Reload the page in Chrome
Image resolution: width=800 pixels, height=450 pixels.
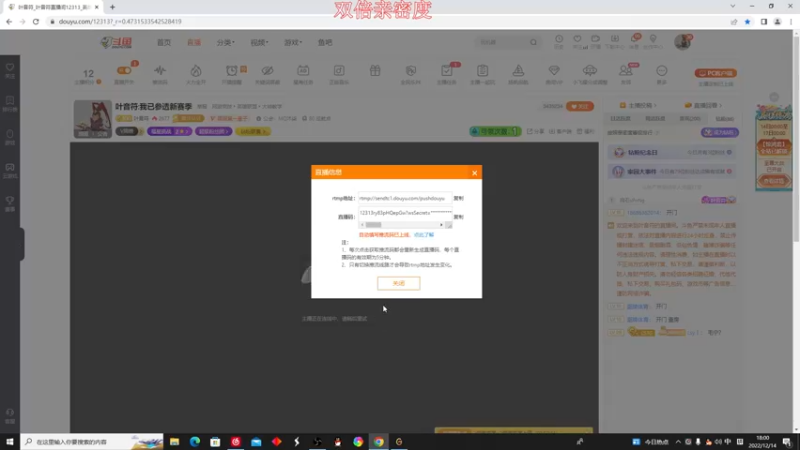(36, 21)
